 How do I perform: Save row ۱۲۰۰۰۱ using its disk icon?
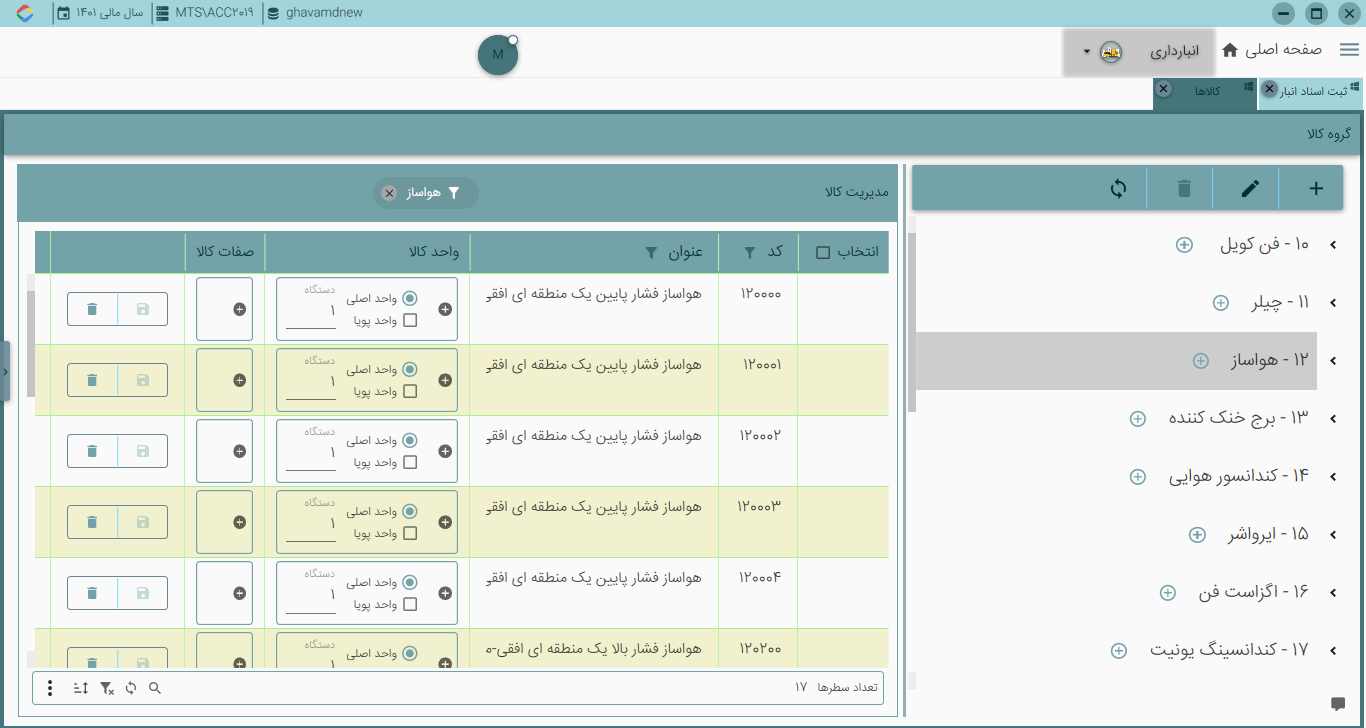click(x=143, y=380)
